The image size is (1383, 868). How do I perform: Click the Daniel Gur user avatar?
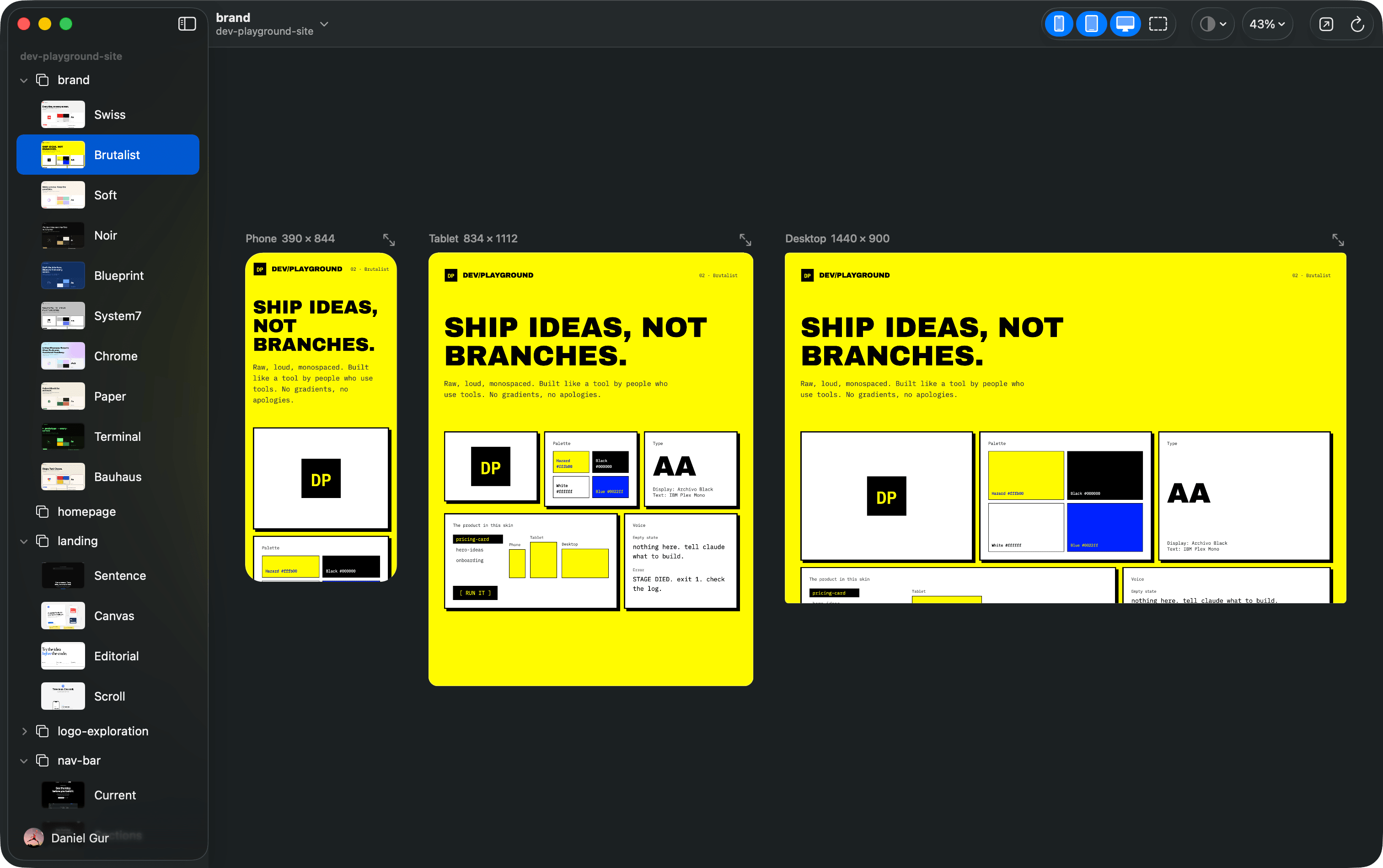[x=34, y=837]
